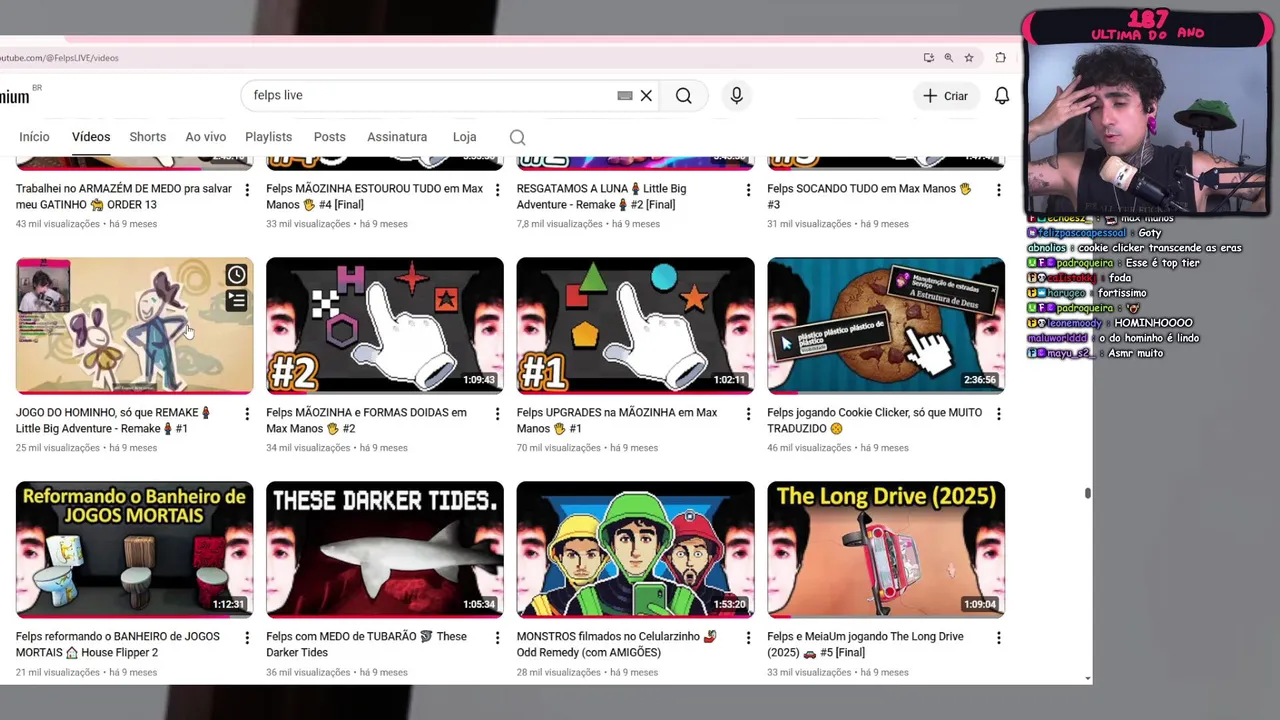This screenshot has height=720, width=1280.
Task: Switch to the Shorts tab
Action: point(147,137)
